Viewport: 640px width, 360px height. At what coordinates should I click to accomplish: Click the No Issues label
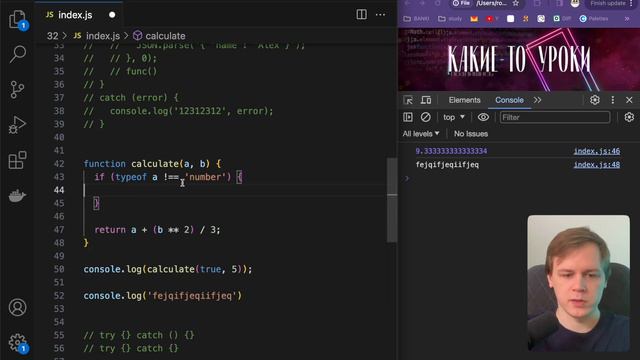point(471,133)
